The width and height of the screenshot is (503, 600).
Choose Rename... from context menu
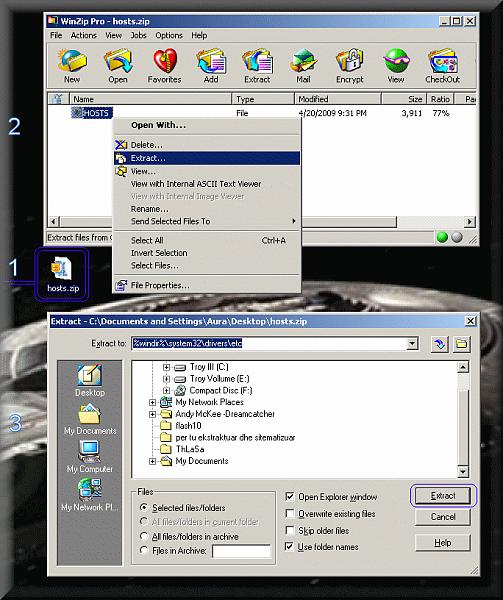point(207,209)
